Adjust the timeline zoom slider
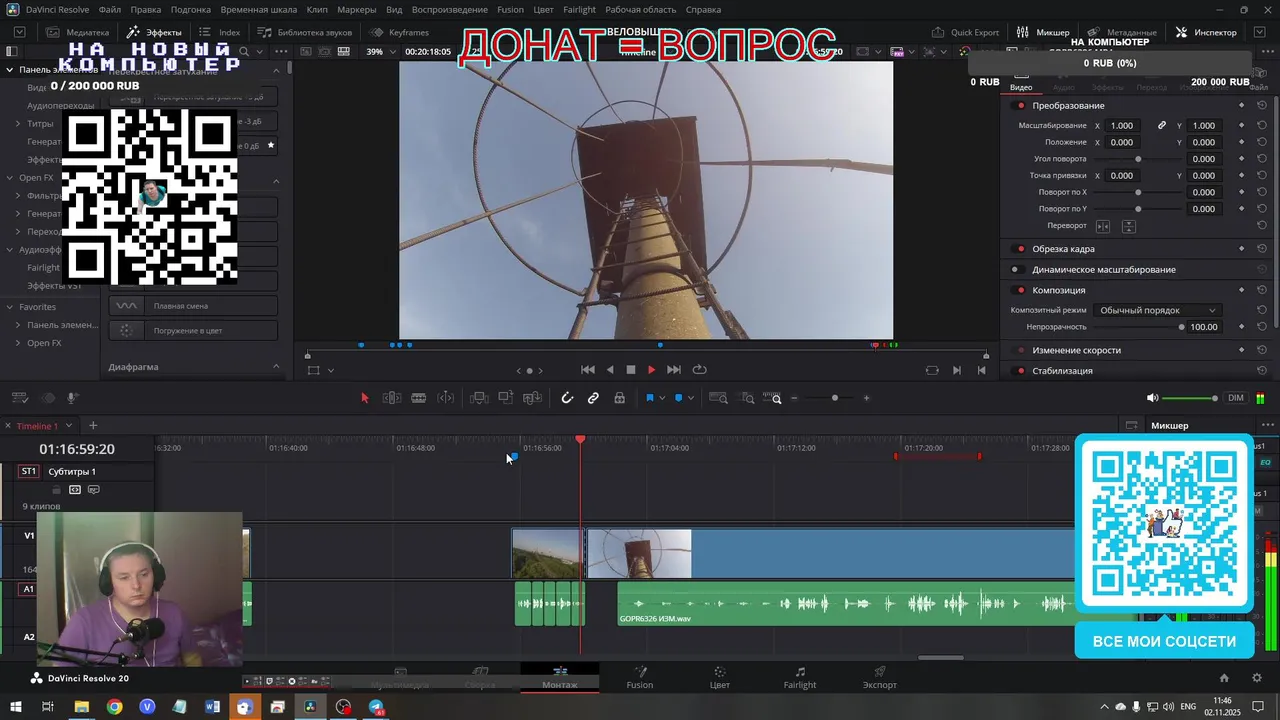Image resolution: width=1280 pixels, height=720 pixels. (835, 398)
